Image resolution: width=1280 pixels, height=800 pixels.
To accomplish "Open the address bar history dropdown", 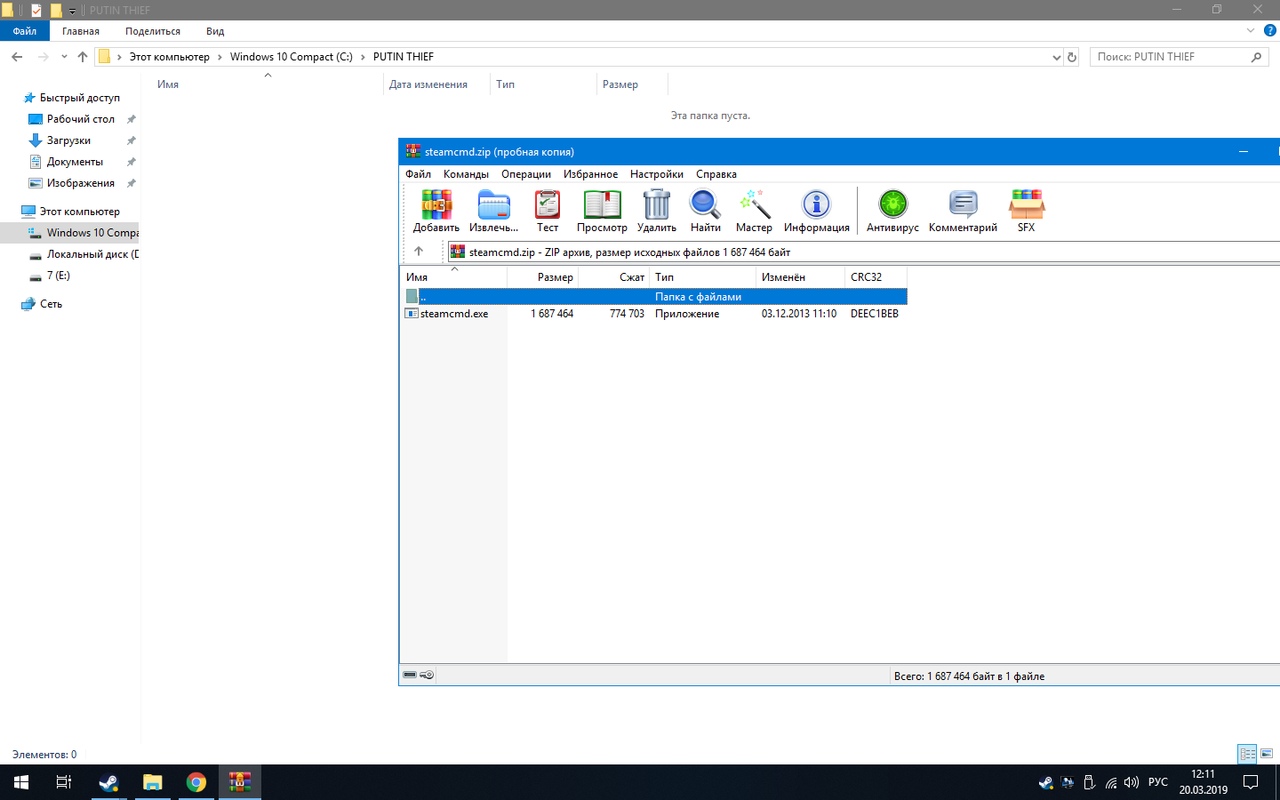I will point(1057,57).
